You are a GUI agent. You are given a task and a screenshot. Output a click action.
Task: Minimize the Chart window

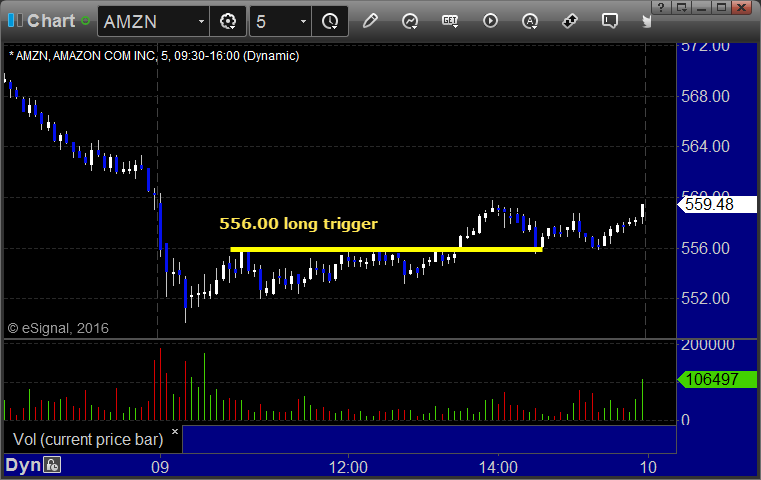click(701, 7)
